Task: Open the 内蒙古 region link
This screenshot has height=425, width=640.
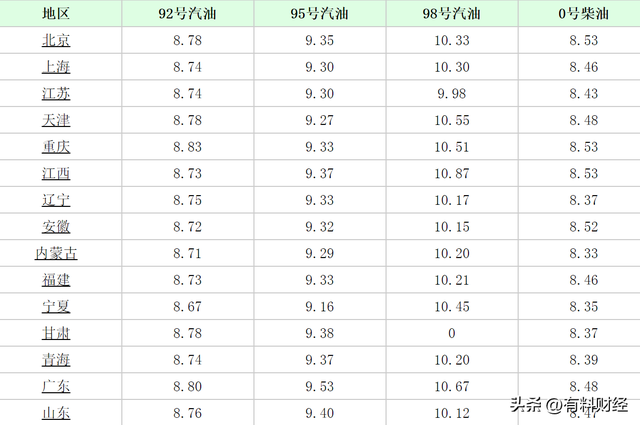Action: 56,253
